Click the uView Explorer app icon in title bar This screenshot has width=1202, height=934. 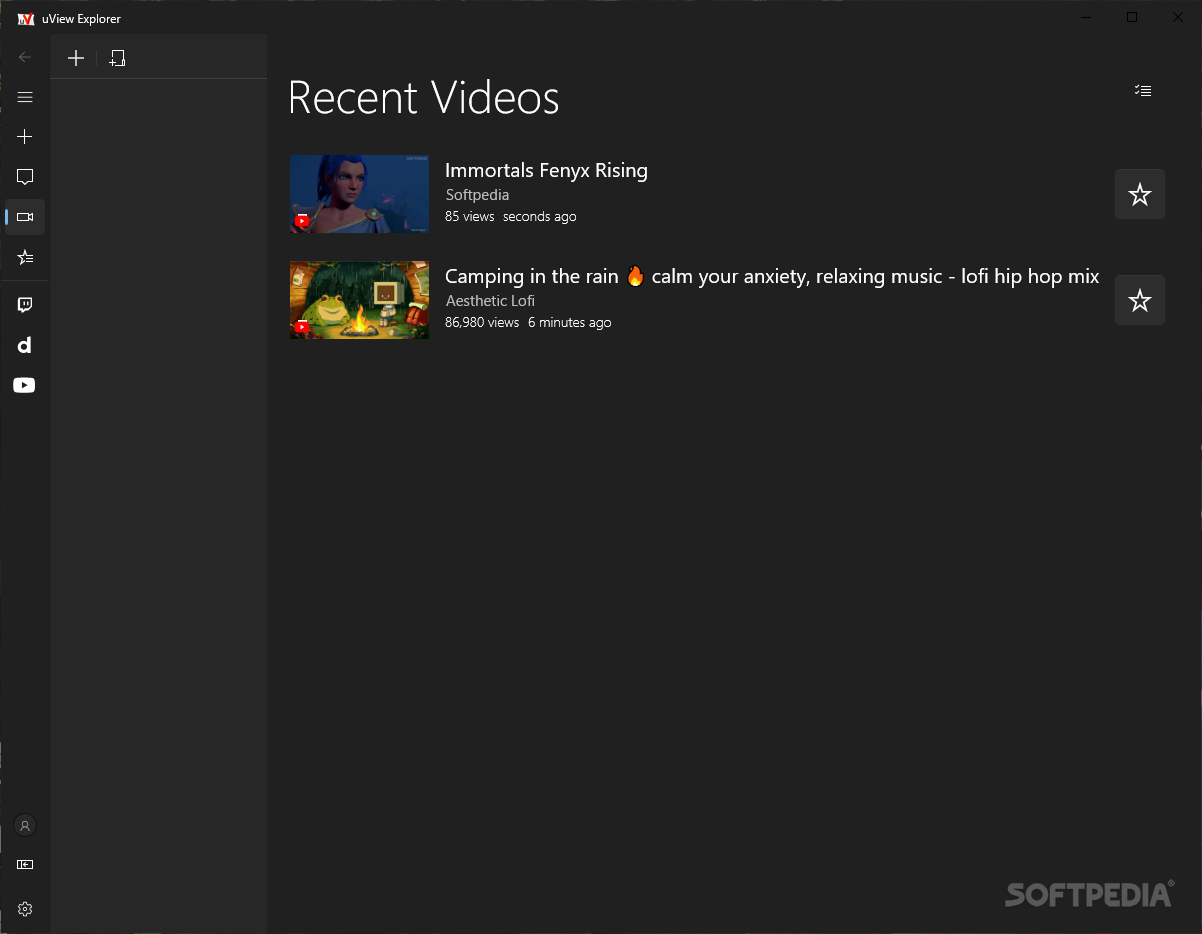pos(26,18)
